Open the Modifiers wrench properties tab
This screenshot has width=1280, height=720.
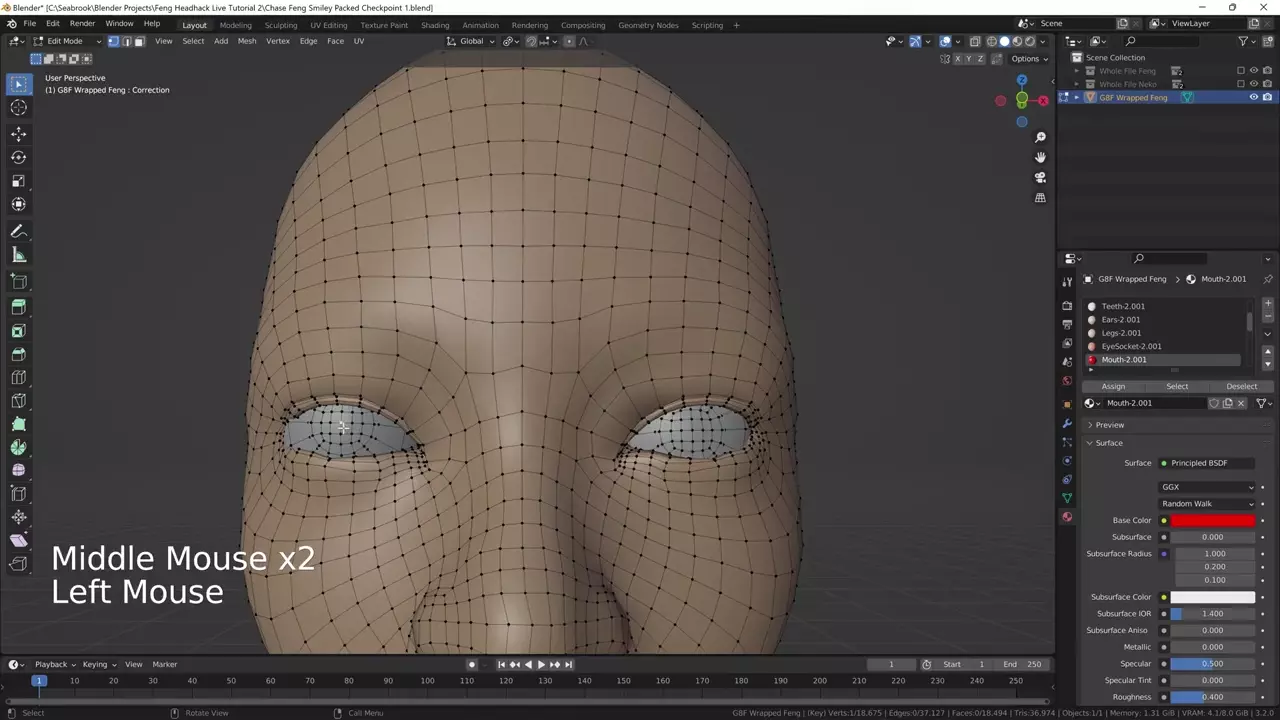tap(1067, 423)
